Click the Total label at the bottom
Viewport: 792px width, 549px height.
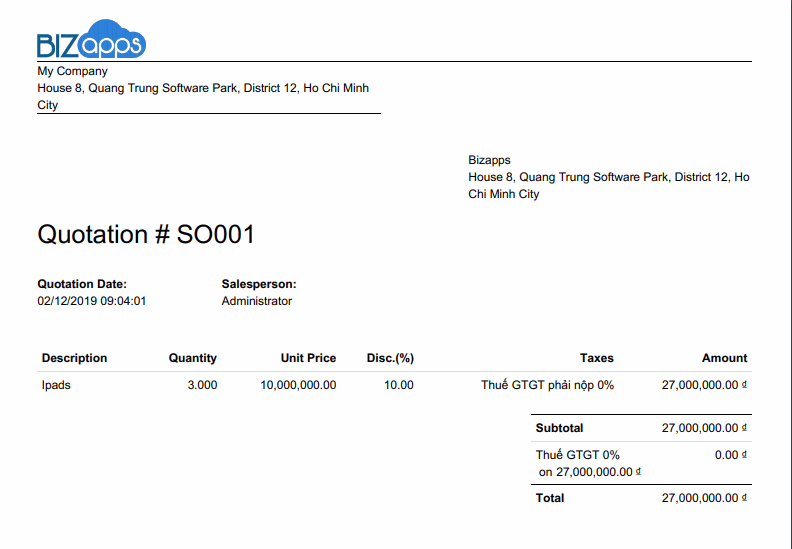click(x=550, y=498)
